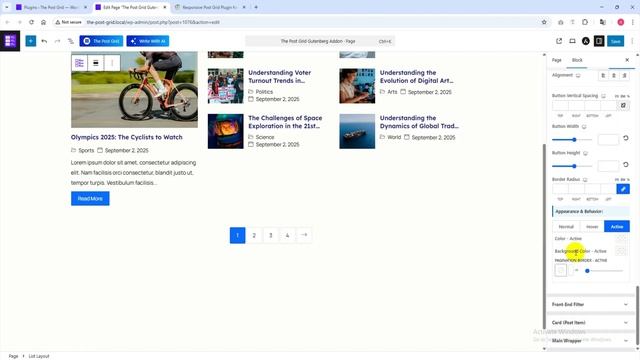Select the Active state tab

617,227
